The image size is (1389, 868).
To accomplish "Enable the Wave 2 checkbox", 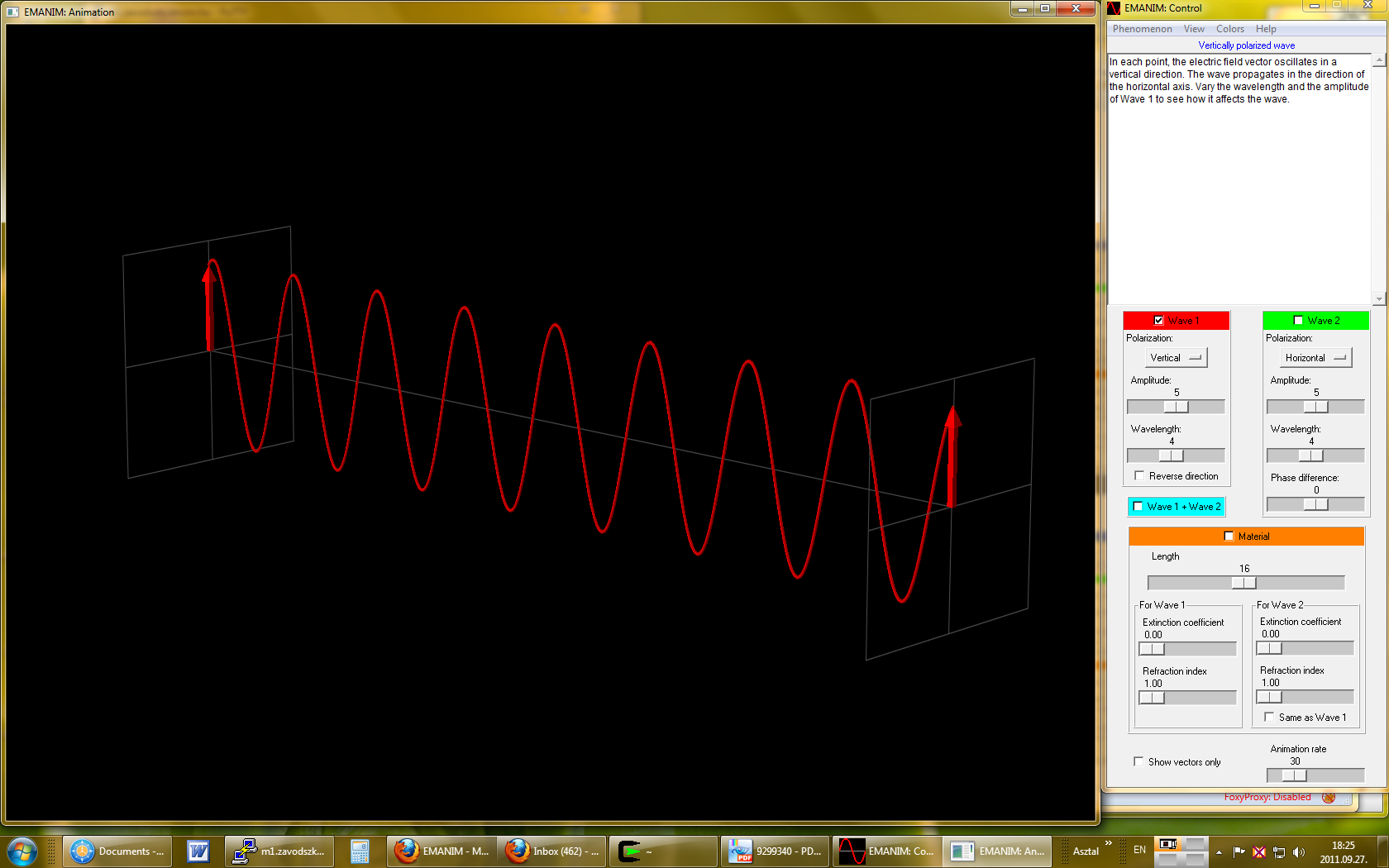I will click(1298, 321).
